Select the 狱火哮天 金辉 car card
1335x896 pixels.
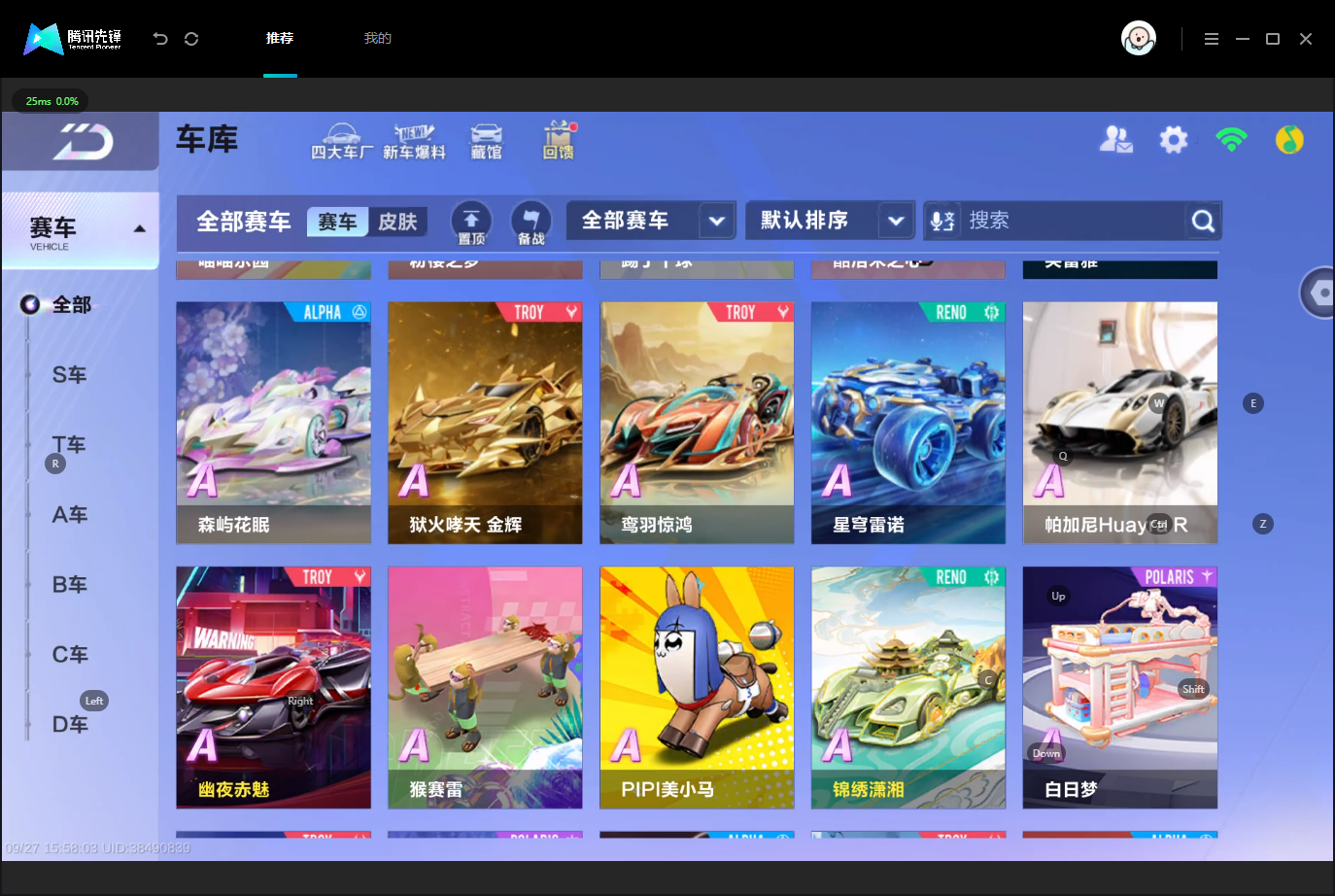click(485, 423)
